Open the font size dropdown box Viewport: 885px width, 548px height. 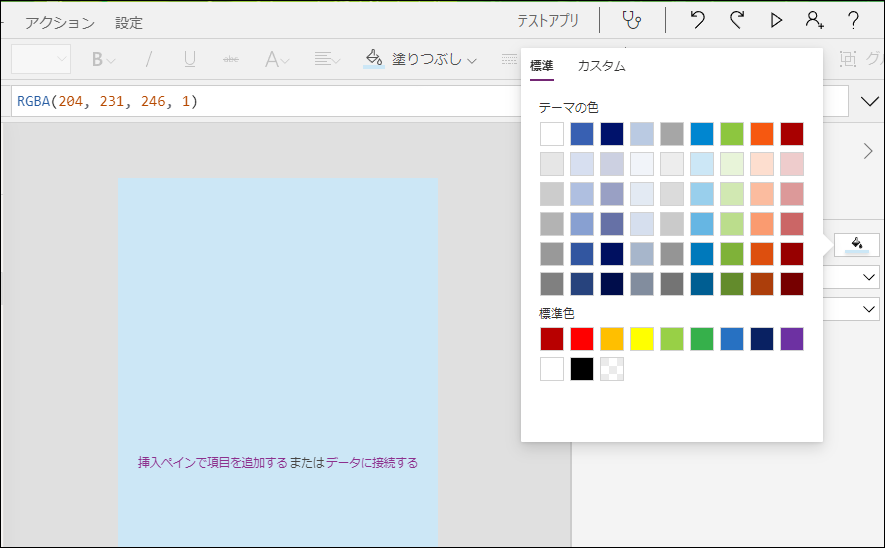pyautogui.click(x=41, y=59)
